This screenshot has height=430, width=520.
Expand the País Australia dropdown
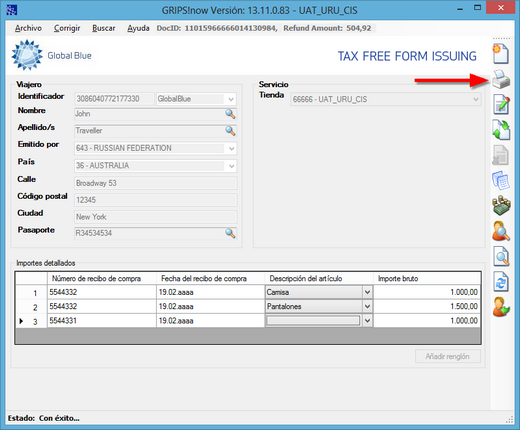pyautogui.click(x=232, y=166)
